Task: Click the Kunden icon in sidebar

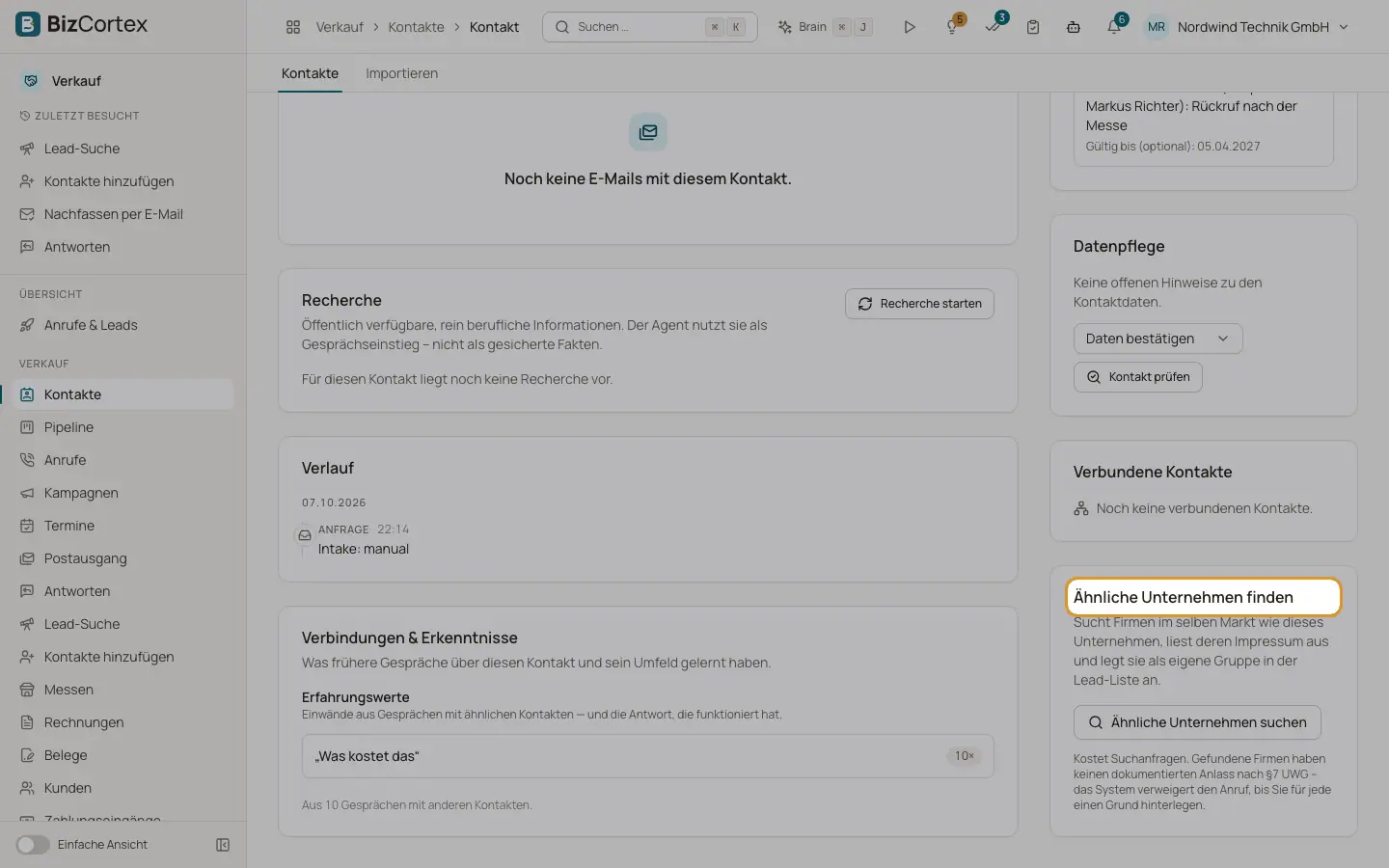Action: (27, 788)
